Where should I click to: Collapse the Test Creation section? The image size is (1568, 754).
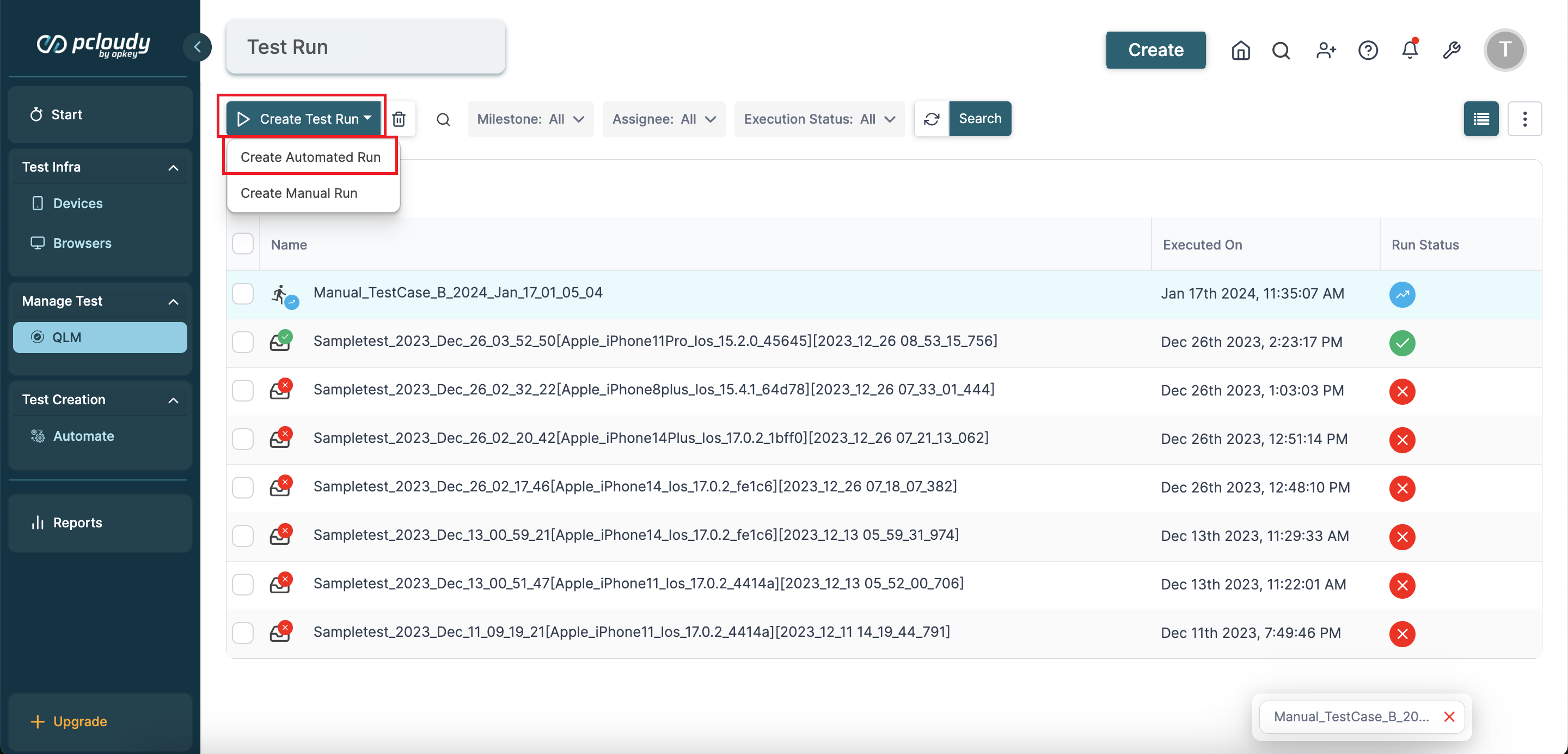click(174, 400)
